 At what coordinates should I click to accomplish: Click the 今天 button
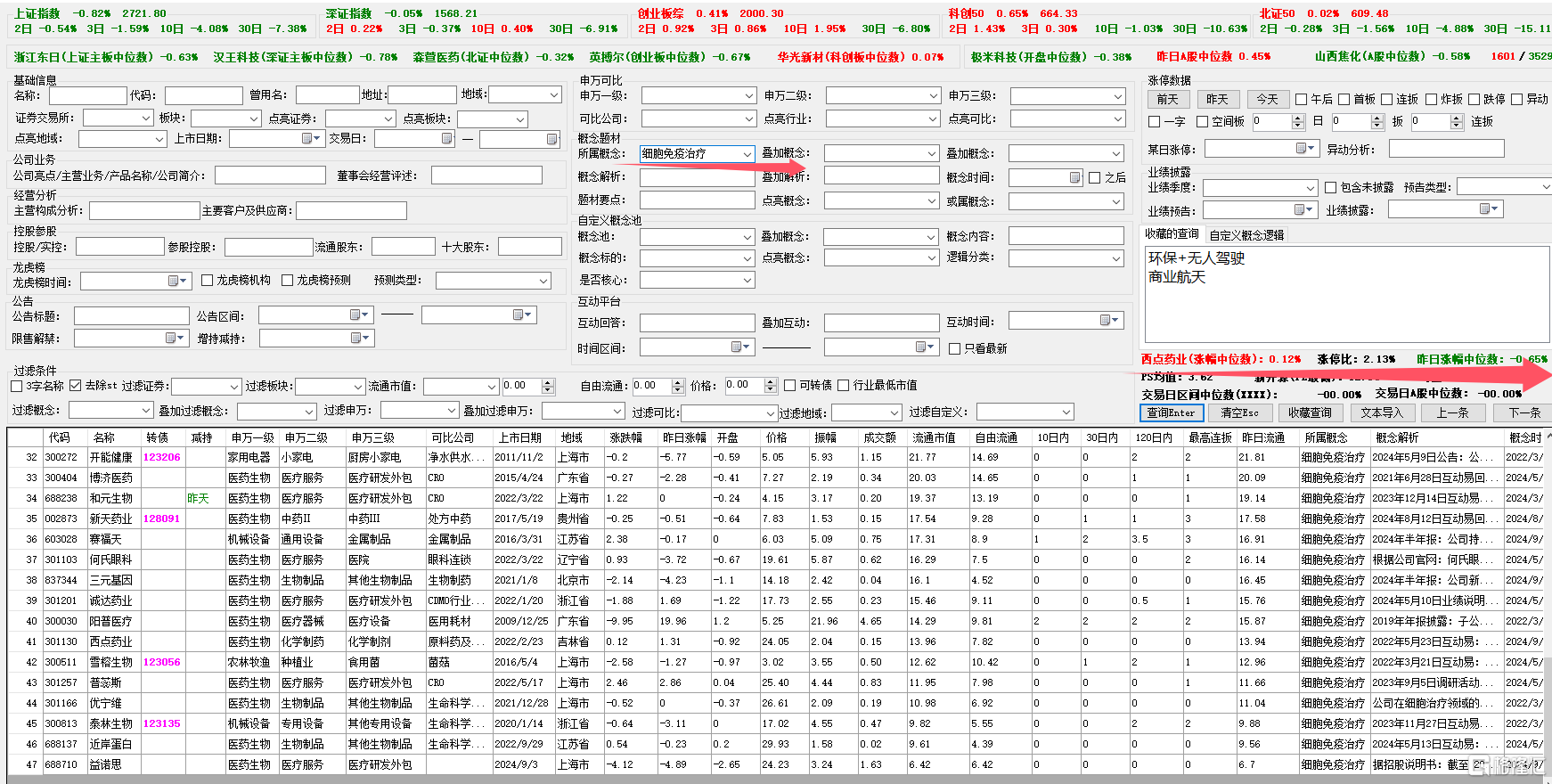[1267, 99]
